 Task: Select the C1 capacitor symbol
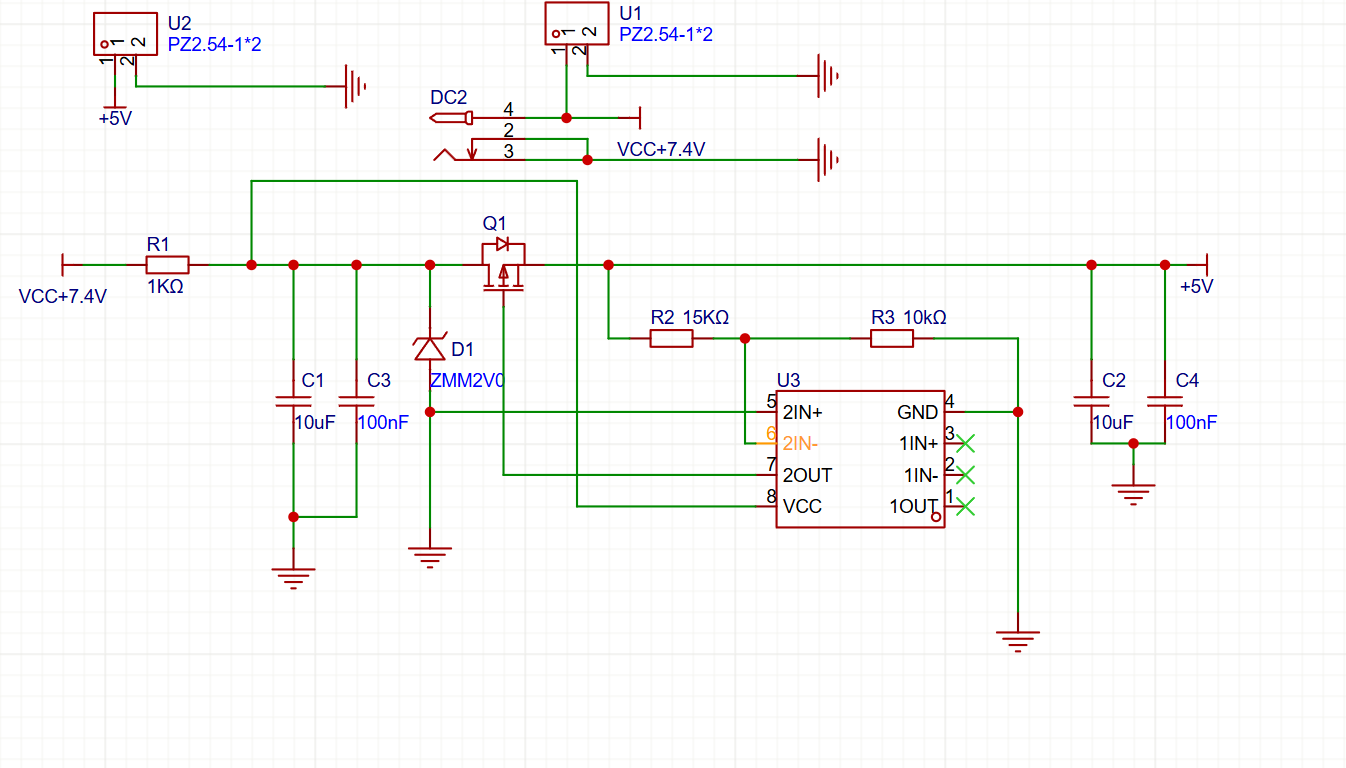point(293,401)
